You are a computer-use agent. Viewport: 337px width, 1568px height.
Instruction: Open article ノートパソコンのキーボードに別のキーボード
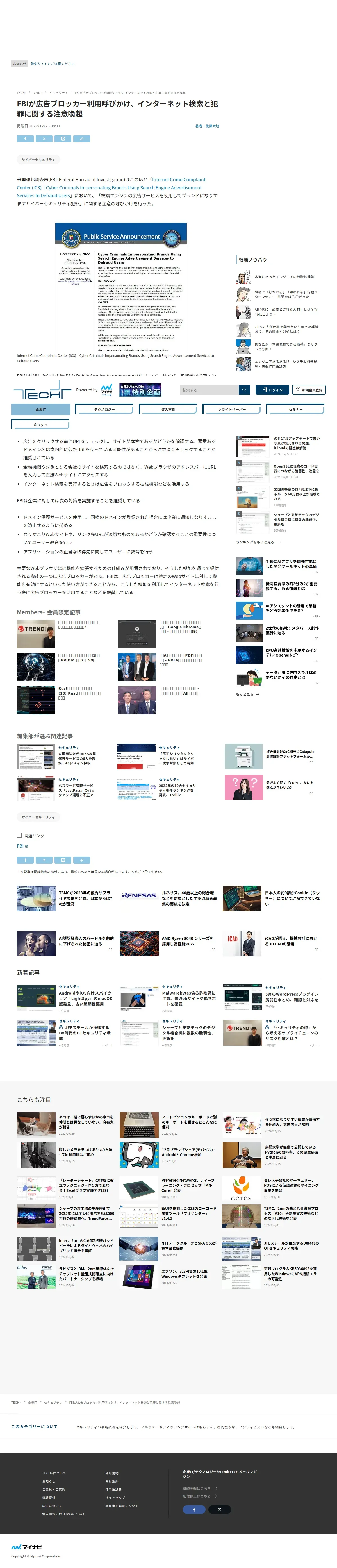pyautogui.click(x=189, y=1121)
